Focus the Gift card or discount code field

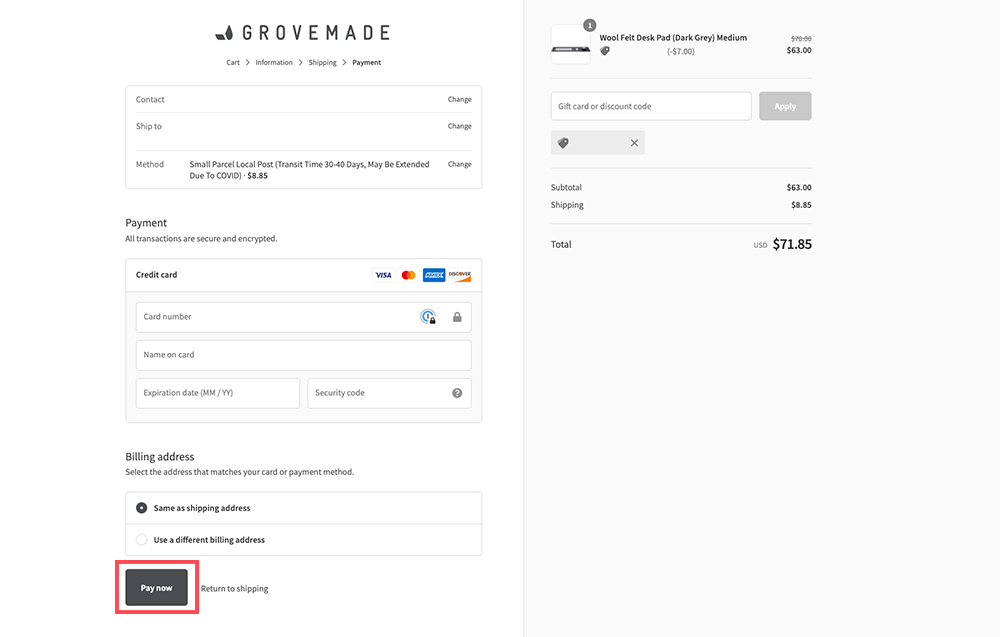[651, 106]
